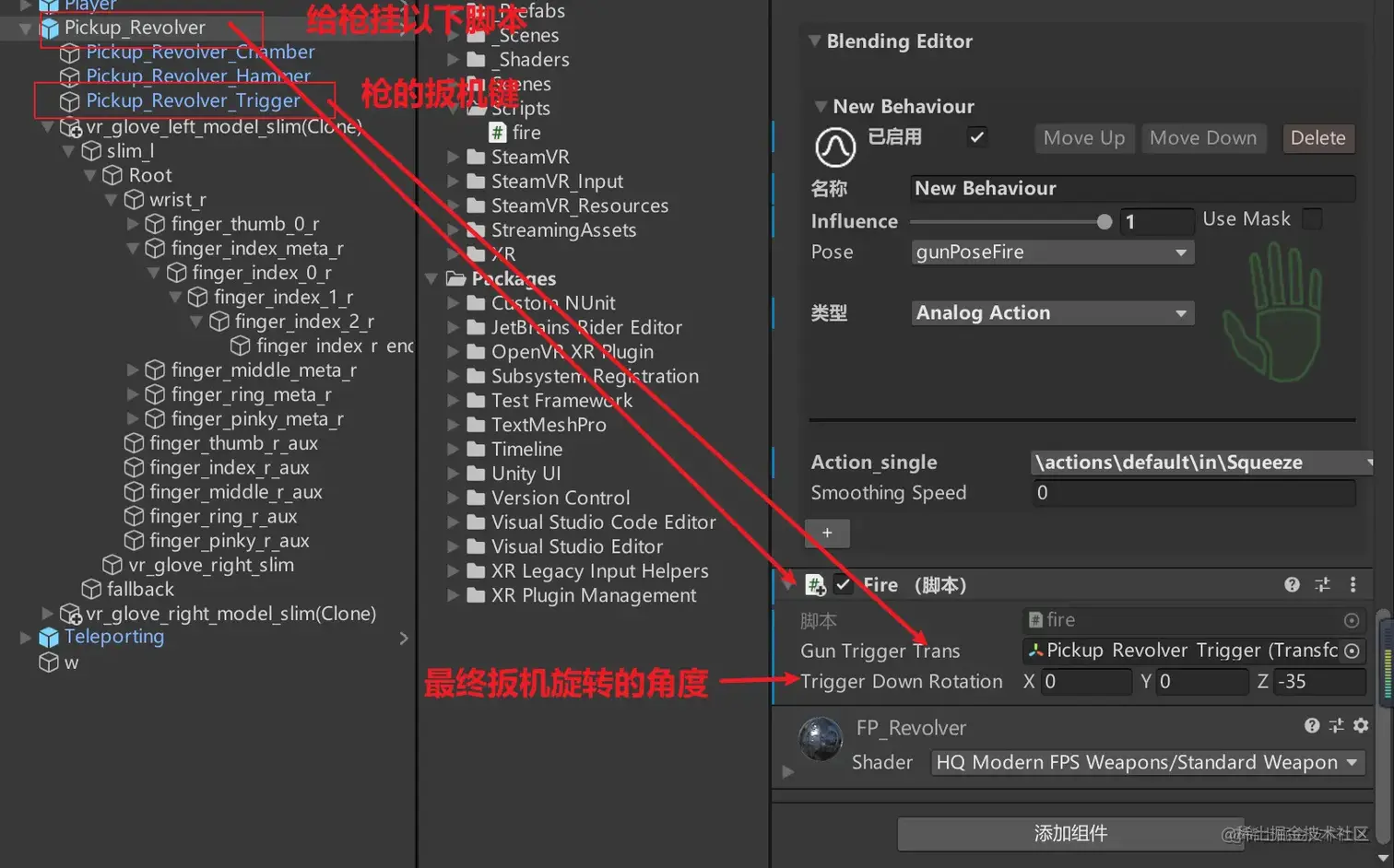The image size is (1394, 868).
Task: Select finger_index_2_r in hierarchy
Action: [304, 322]
